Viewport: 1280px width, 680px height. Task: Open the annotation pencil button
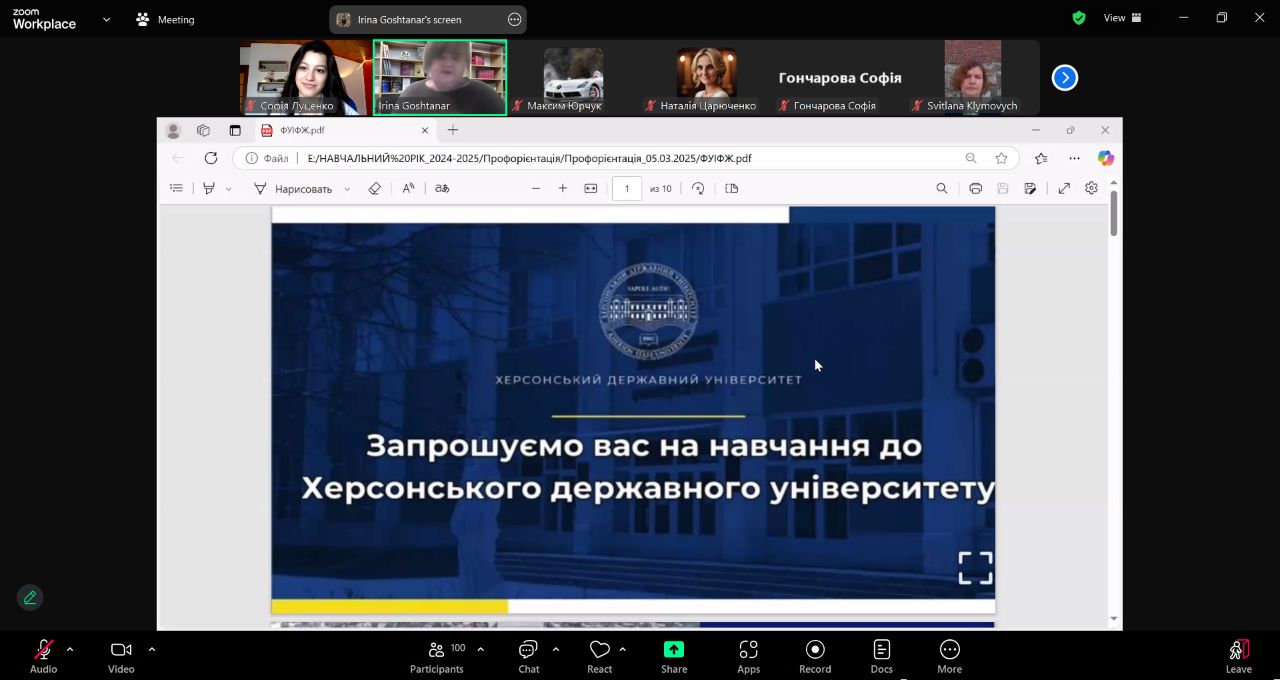tap(30, 597)
